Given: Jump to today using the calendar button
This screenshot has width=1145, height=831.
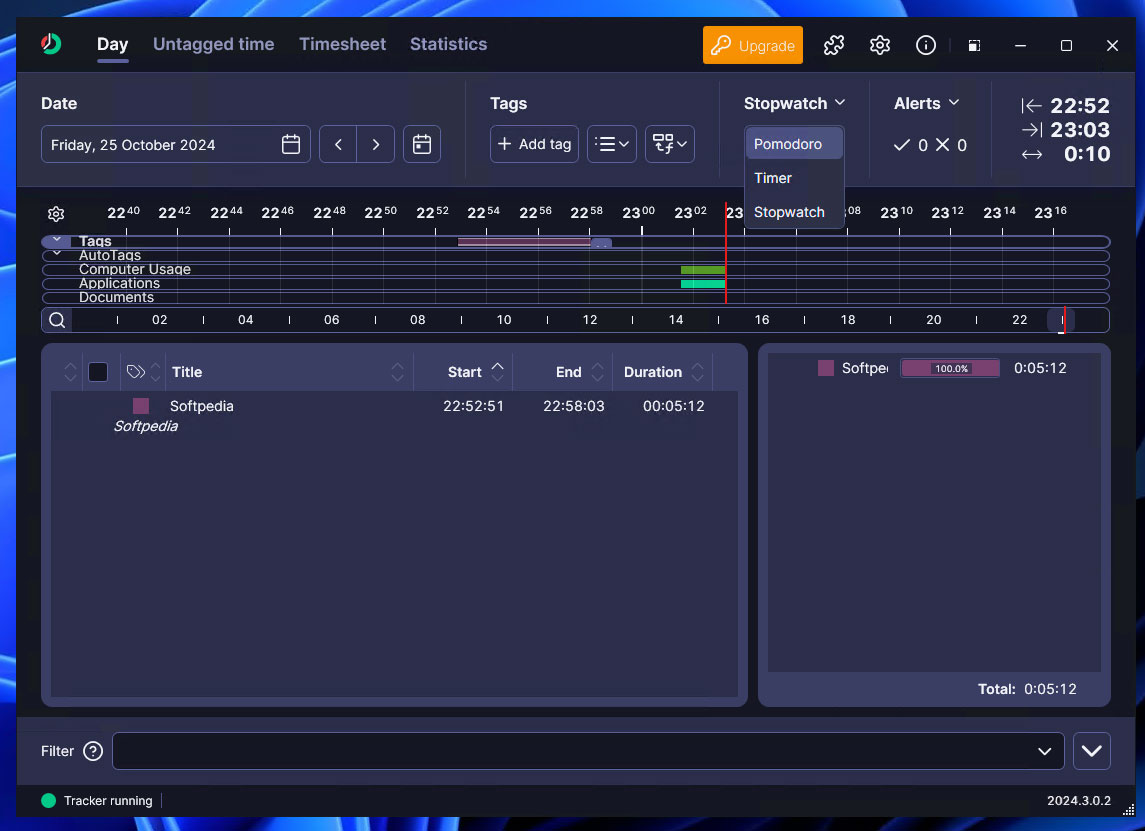Looking at the screenshot, I should 422,145.
